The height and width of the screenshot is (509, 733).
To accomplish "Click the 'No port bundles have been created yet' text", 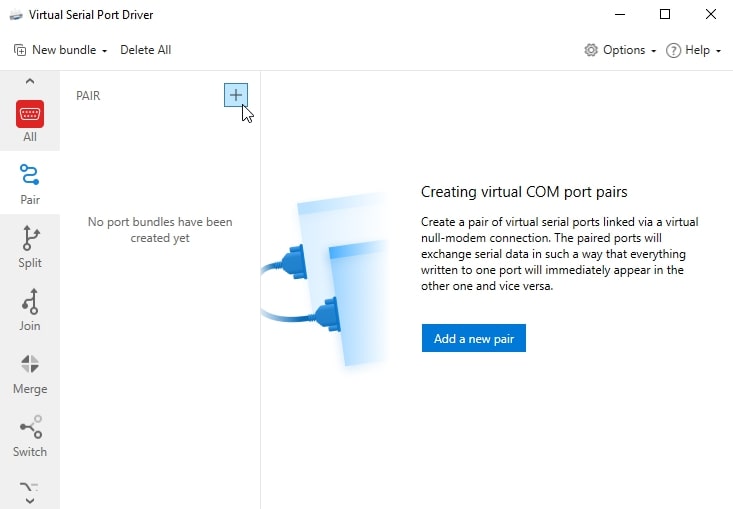I will coord(160,230).
